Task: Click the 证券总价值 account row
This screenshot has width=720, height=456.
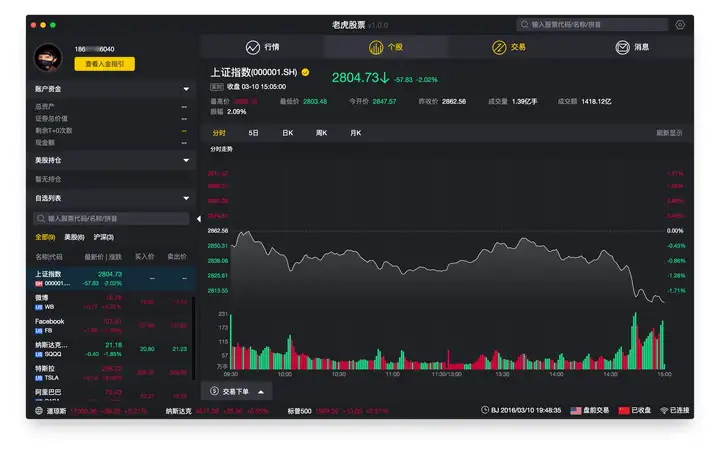Action: tap(111, 118)
